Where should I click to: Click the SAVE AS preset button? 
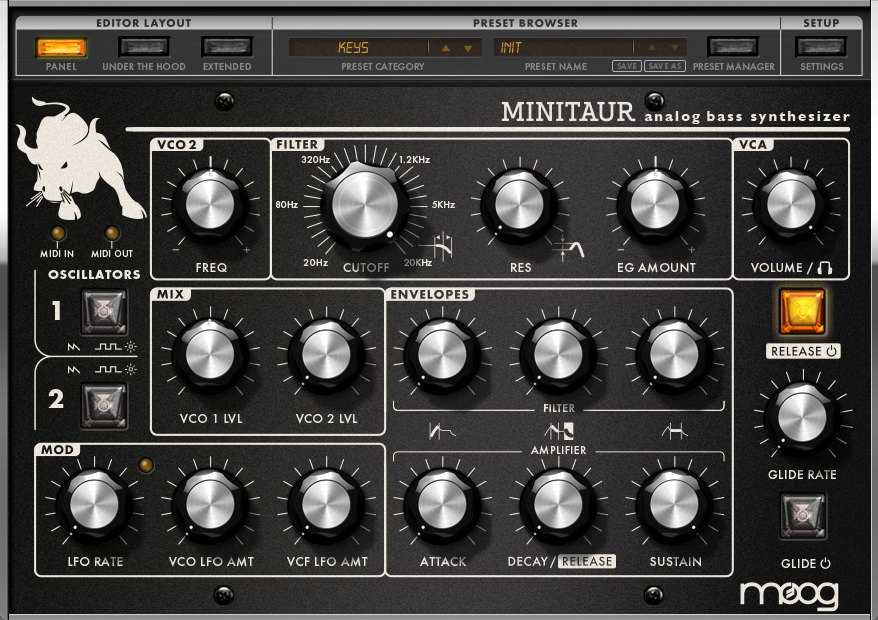click(x=665, y=66)
